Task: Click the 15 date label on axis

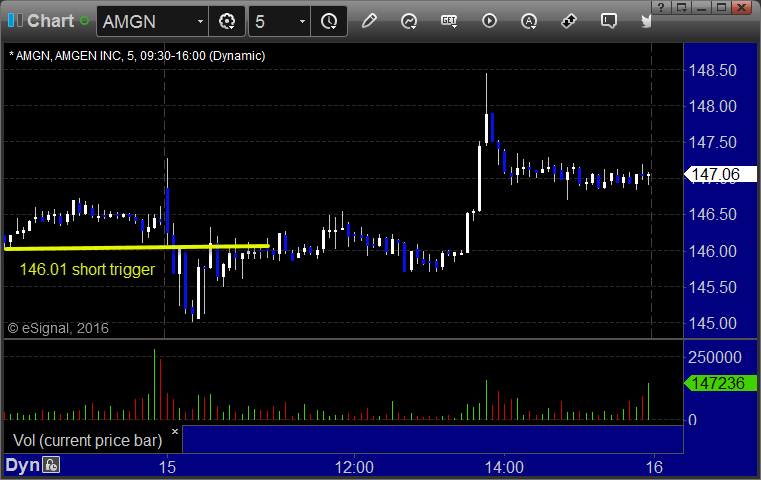Action: (x=167, y=467)
